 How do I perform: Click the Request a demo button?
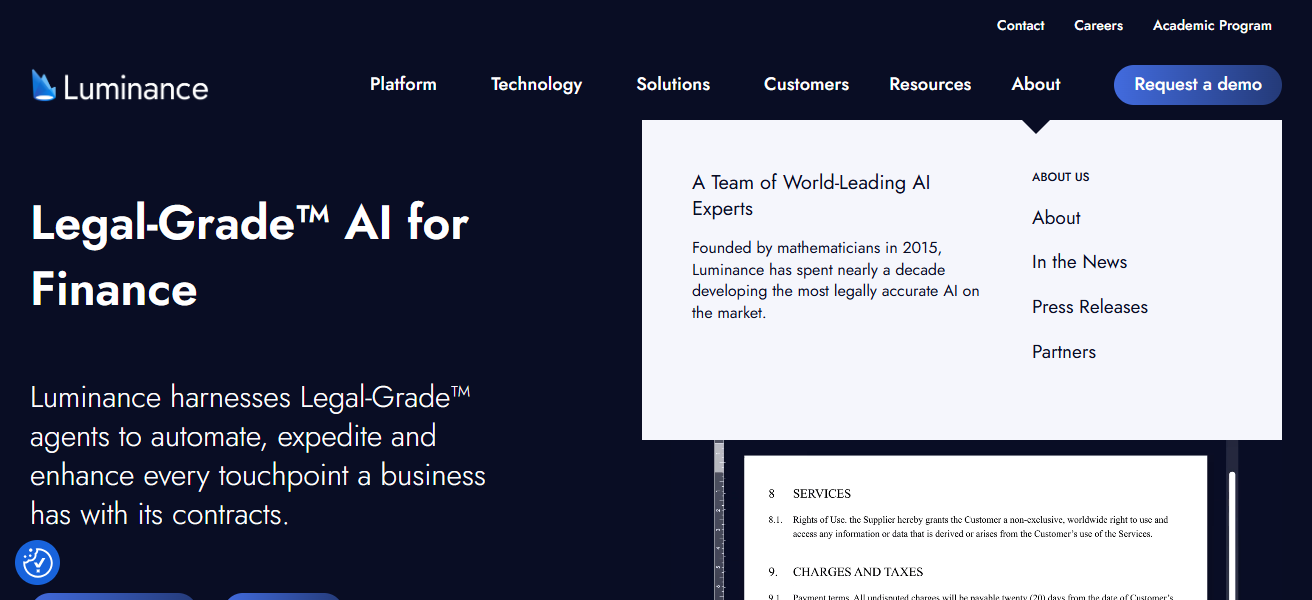(x=1198, y=85)
